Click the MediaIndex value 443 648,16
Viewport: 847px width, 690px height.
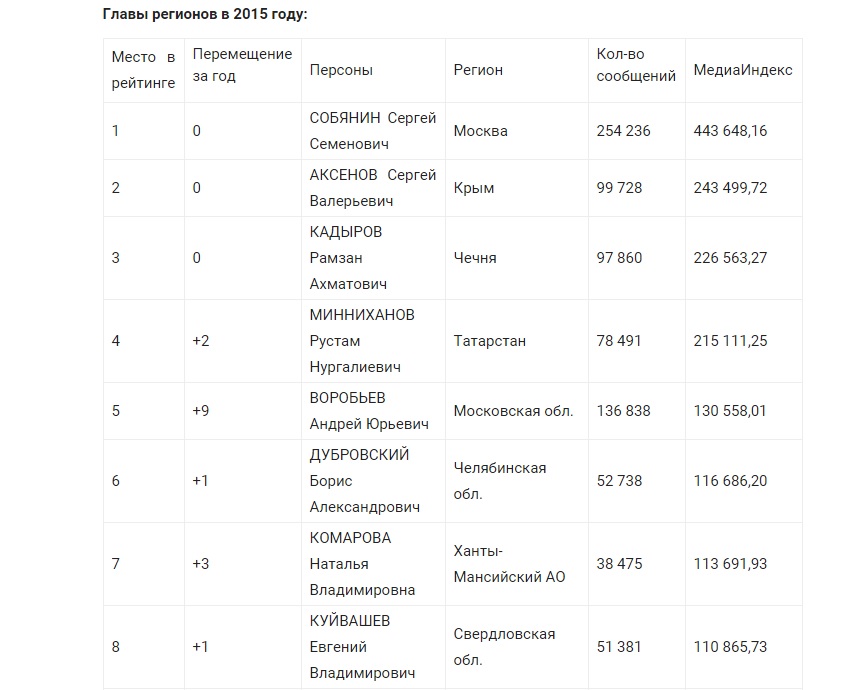pos(730,131)
